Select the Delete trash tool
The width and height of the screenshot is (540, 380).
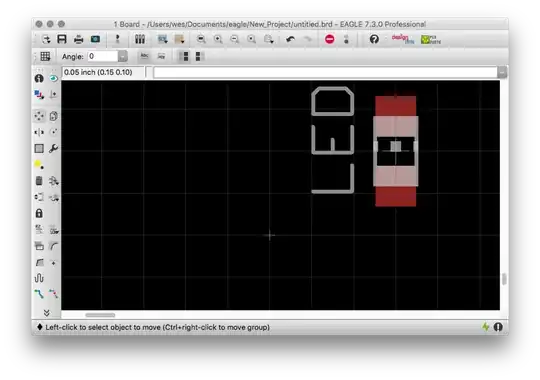[x=39, y=181]
